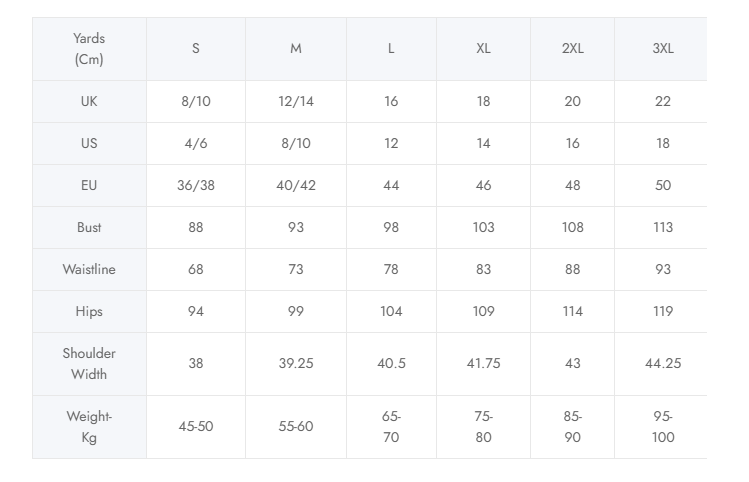749x482 pixels.
Task: Click the UK 8/10 cell
Action: (x=196, y=101)
